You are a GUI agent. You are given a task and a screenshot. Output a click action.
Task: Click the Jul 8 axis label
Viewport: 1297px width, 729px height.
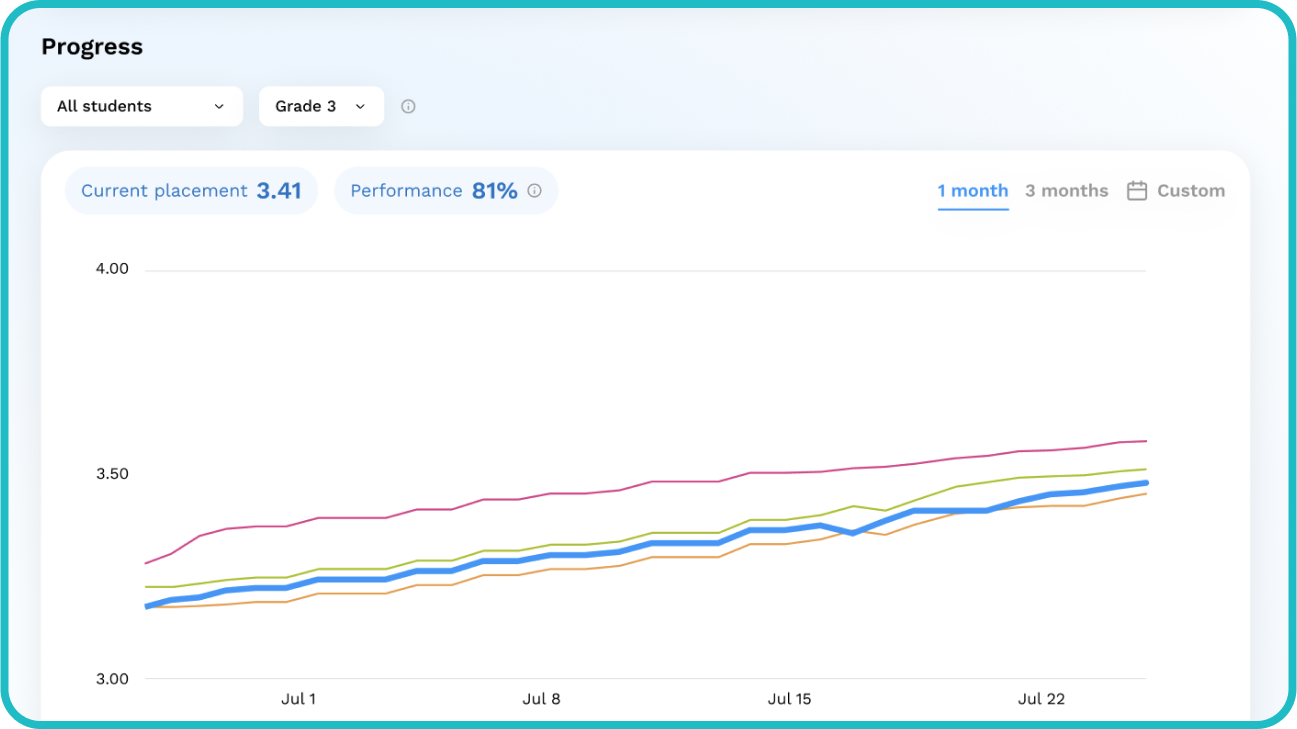coord(541,699)
